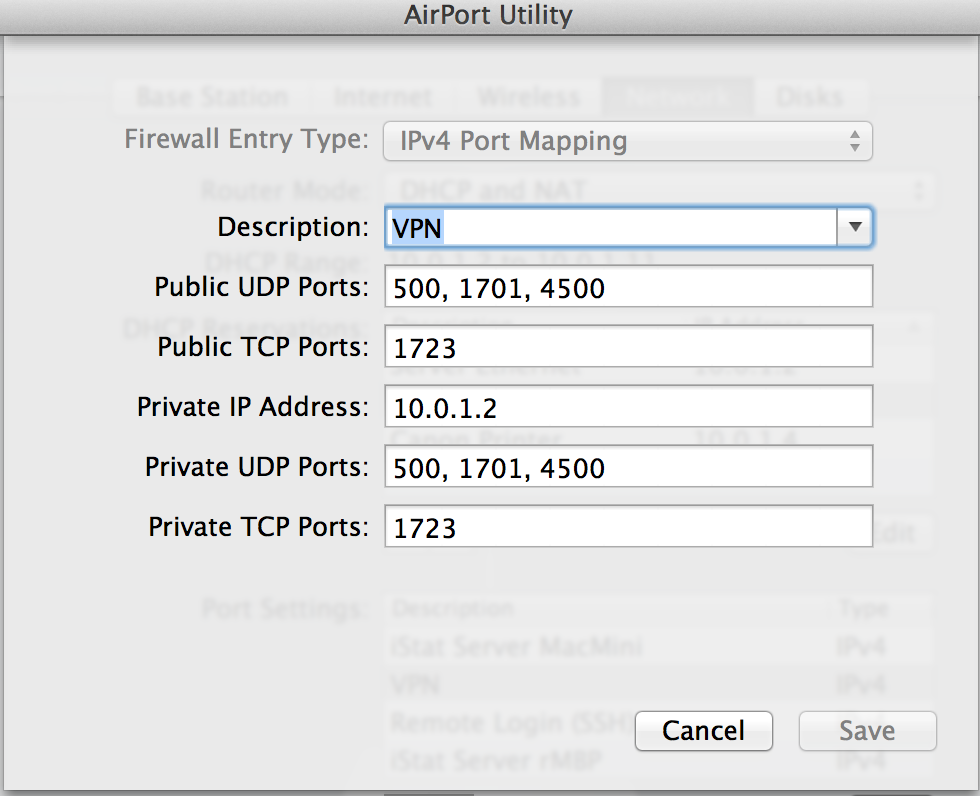This screenshot has height=796, width=980.
Task: Click the Public TCP Ports label
Action: 263,347
